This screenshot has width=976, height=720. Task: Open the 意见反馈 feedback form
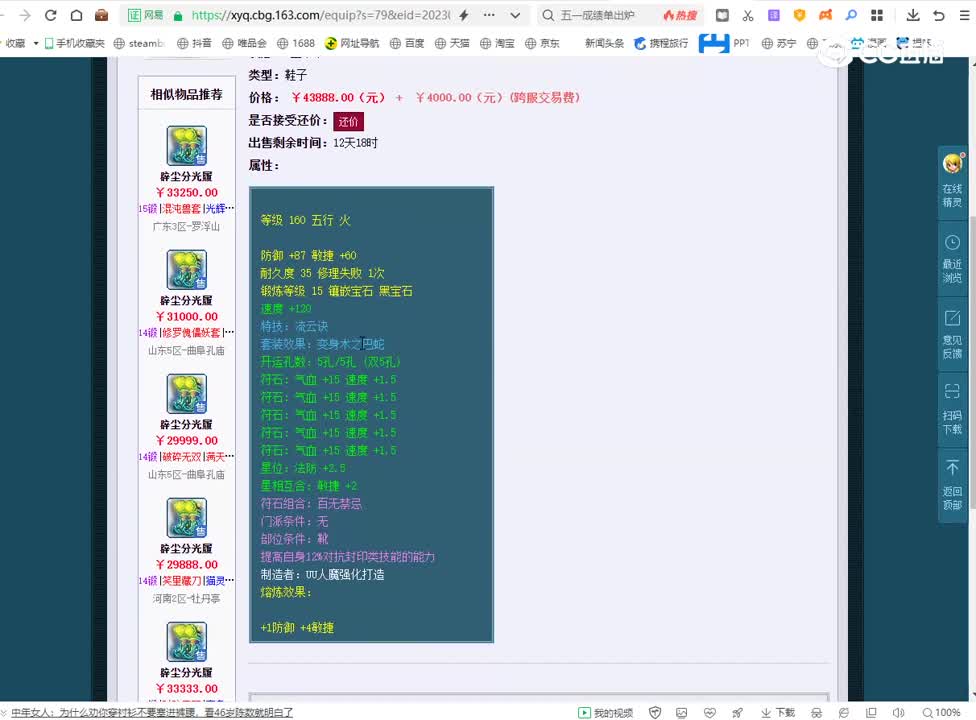pyautogui.click(x=952, y=335)
